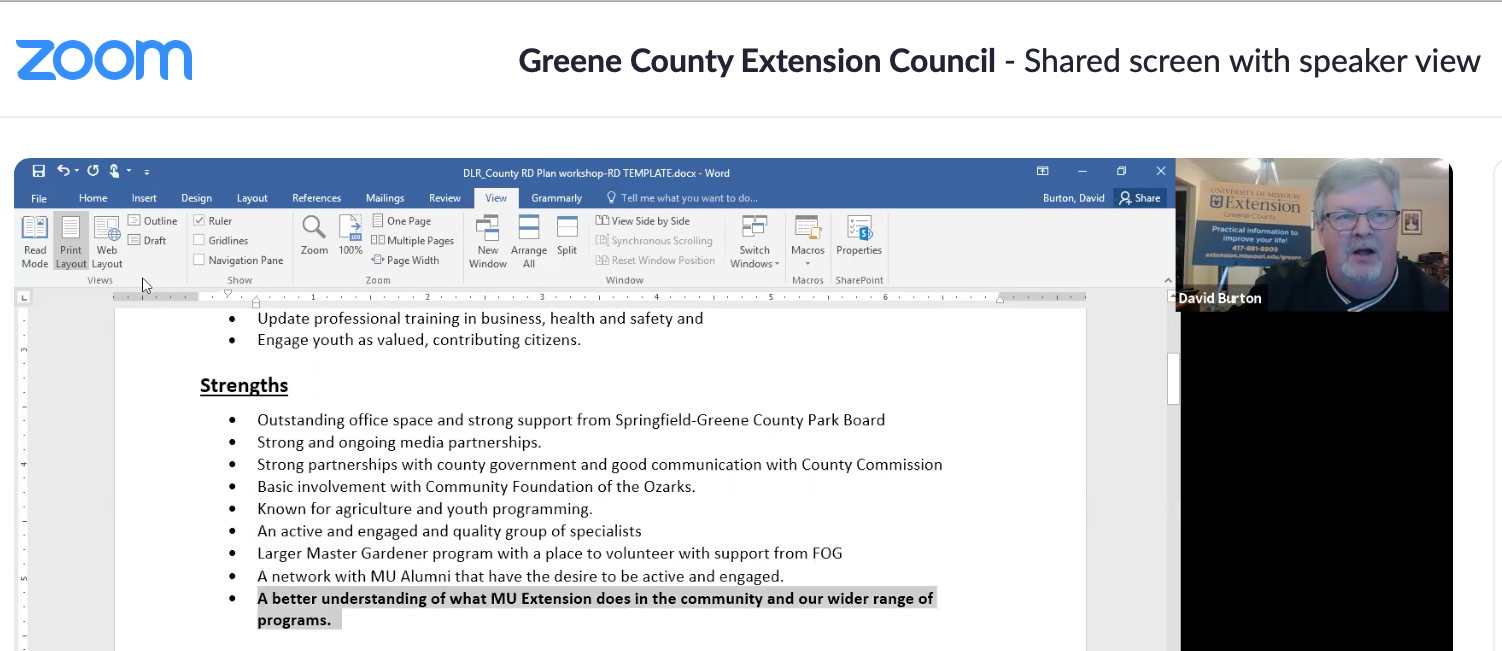Click Arrange All windows icon
Viewport: 1502px width, 651px height.
click(529, 242)
